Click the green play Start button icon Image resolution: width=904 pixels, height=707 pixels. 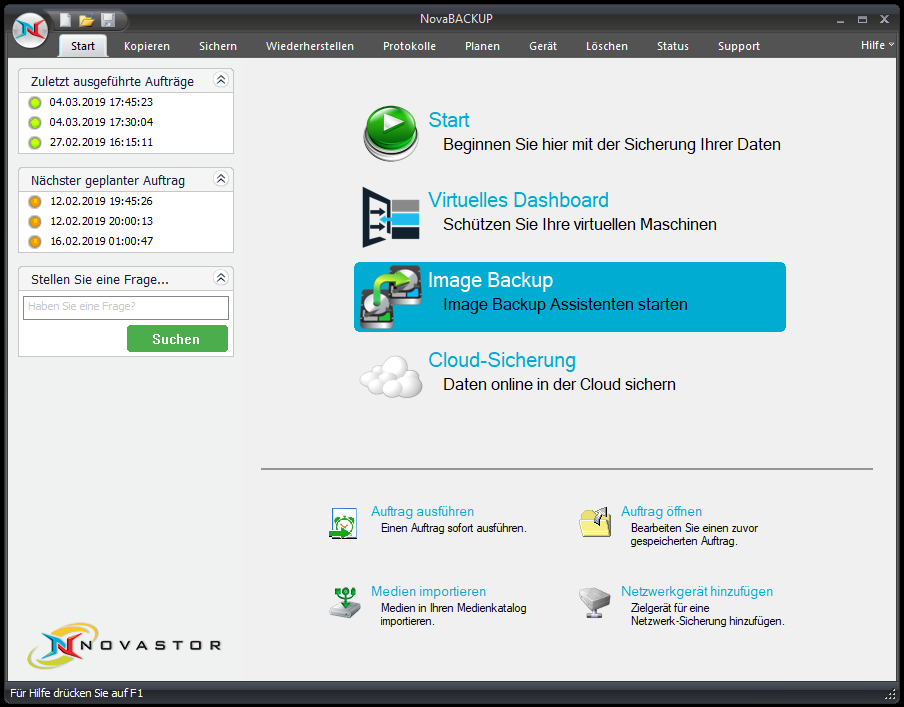(x=391, y=133)
